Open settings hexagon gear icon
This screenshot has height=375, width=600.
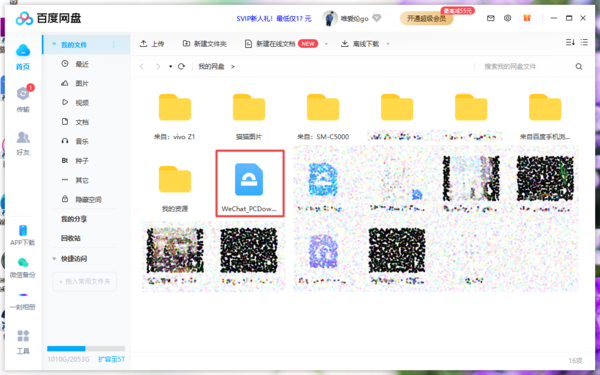[507, 18]
